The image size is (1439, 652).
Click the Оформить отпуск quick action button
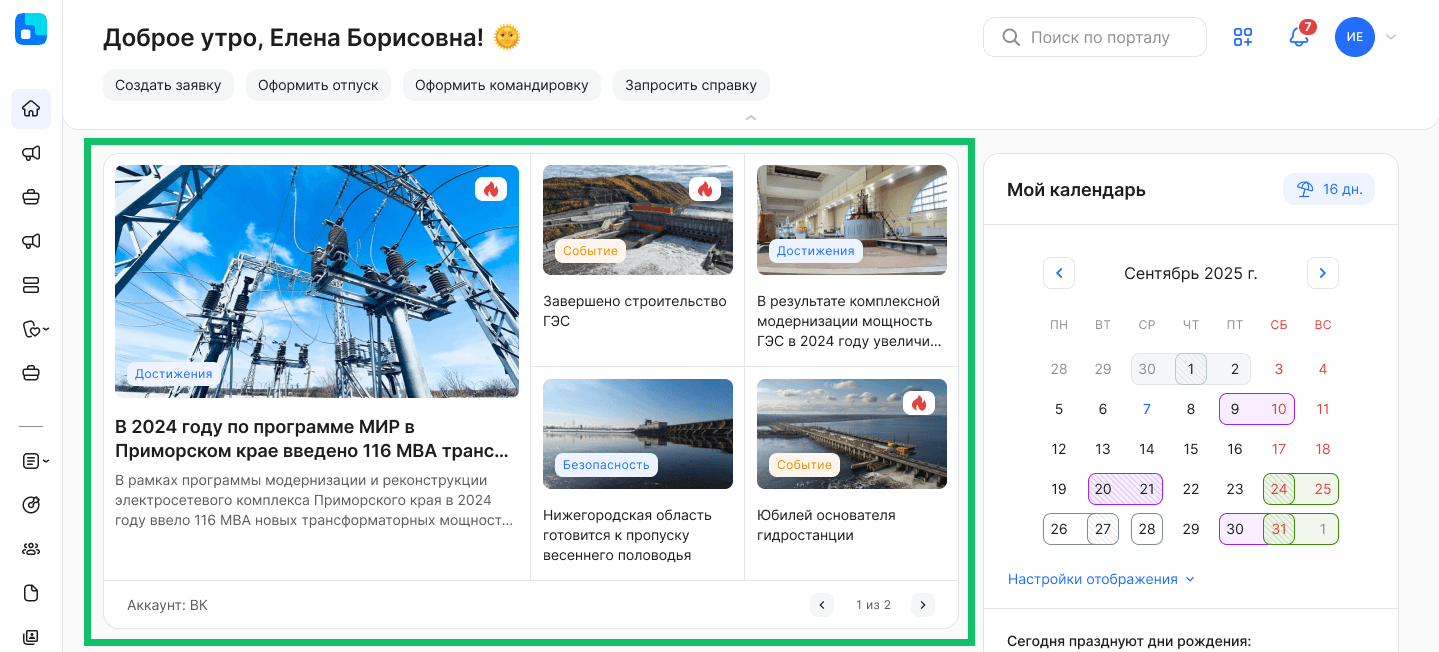click(x=318, y=85)
